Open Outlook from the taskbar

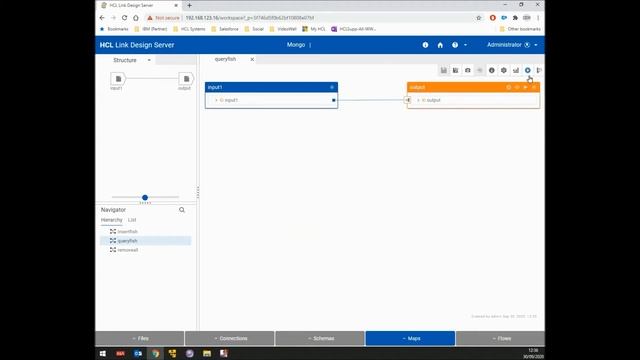(138, 353)
